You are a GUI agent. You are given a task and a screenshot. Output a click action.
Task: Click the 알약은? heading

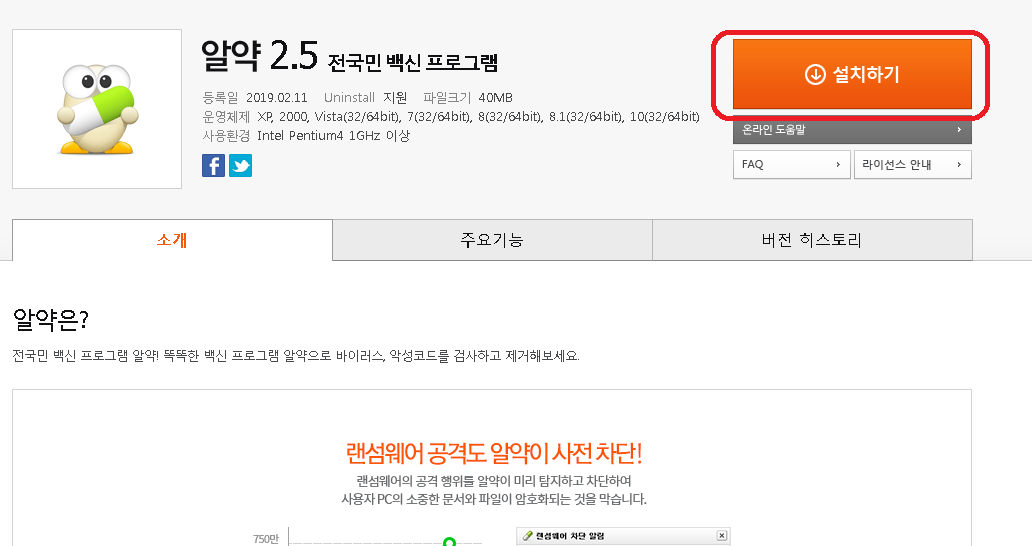51,320
